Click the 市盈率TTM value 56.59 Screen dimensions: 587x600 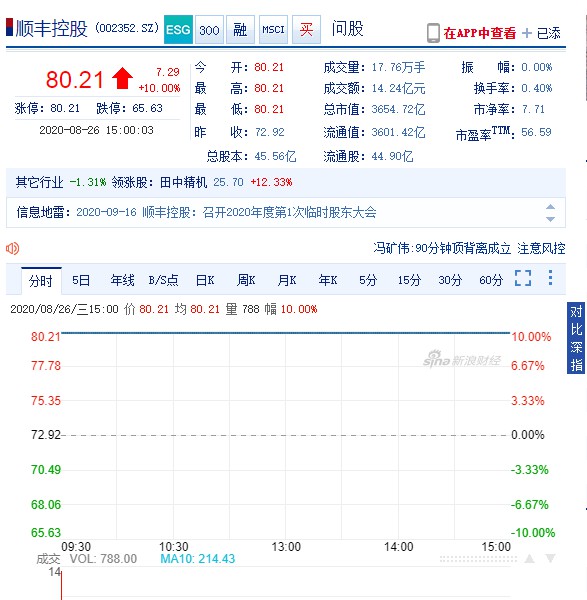tap(536, 132)
